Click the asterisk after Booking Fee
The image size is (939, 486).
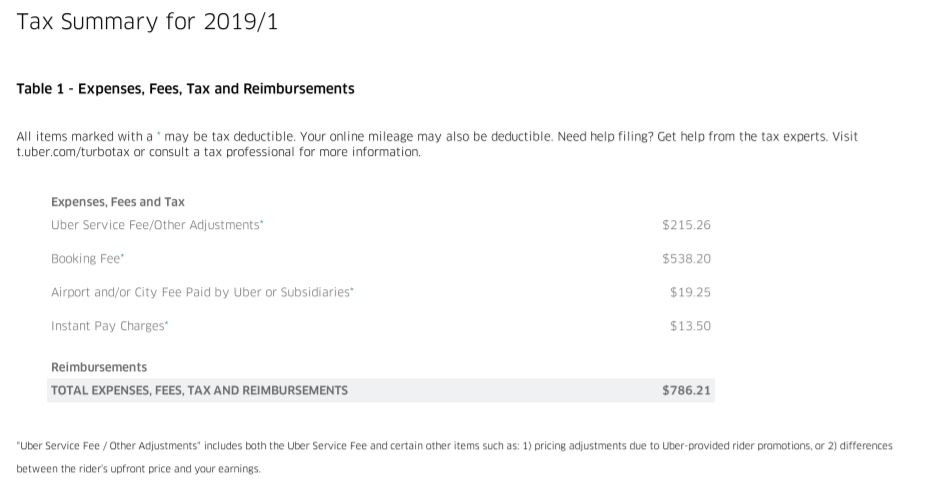point(122,256)
